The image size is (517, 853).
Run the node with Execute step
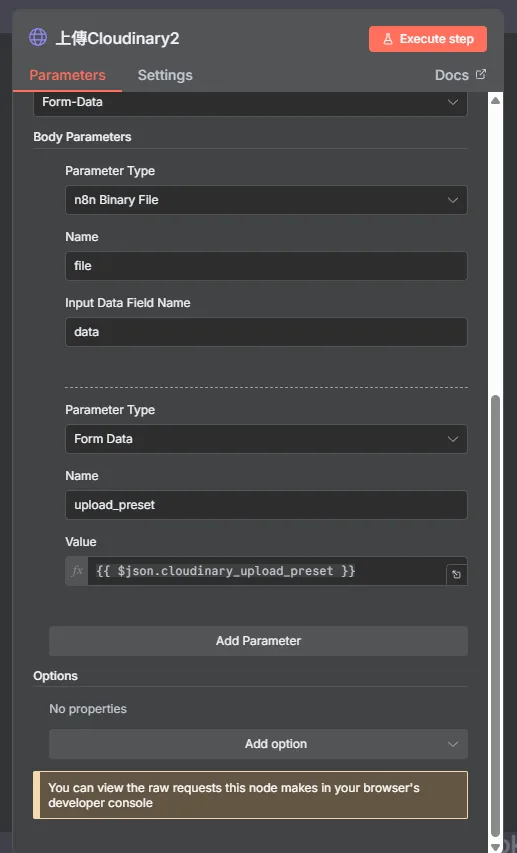tap(428, 39)
